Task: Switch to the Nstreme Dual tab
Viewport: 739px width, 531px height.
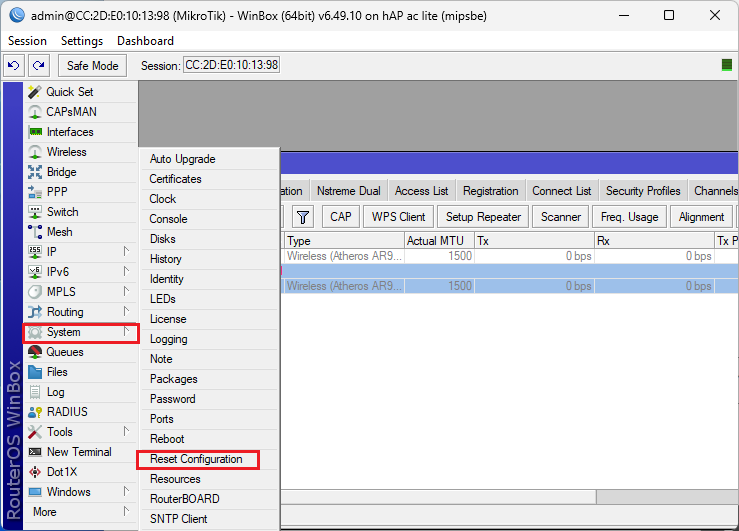Action: click(349, 191)
